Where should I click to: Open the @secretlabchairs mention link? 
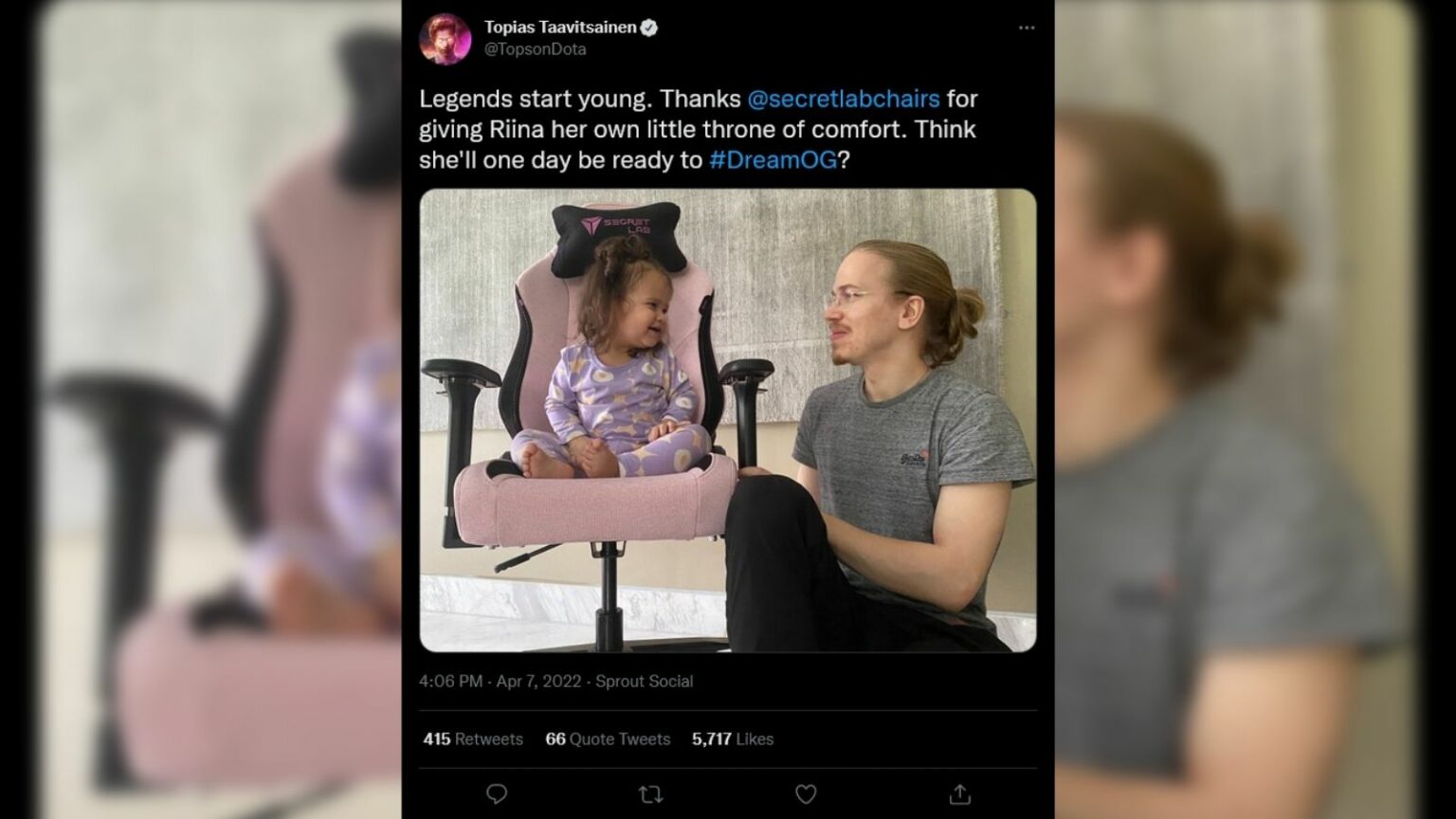[844, 99]
